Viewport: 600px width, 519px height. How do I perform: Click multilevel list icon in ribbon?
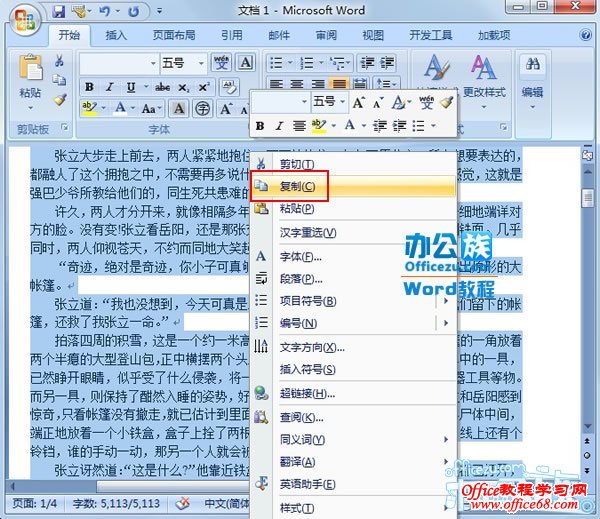point(338,63)
